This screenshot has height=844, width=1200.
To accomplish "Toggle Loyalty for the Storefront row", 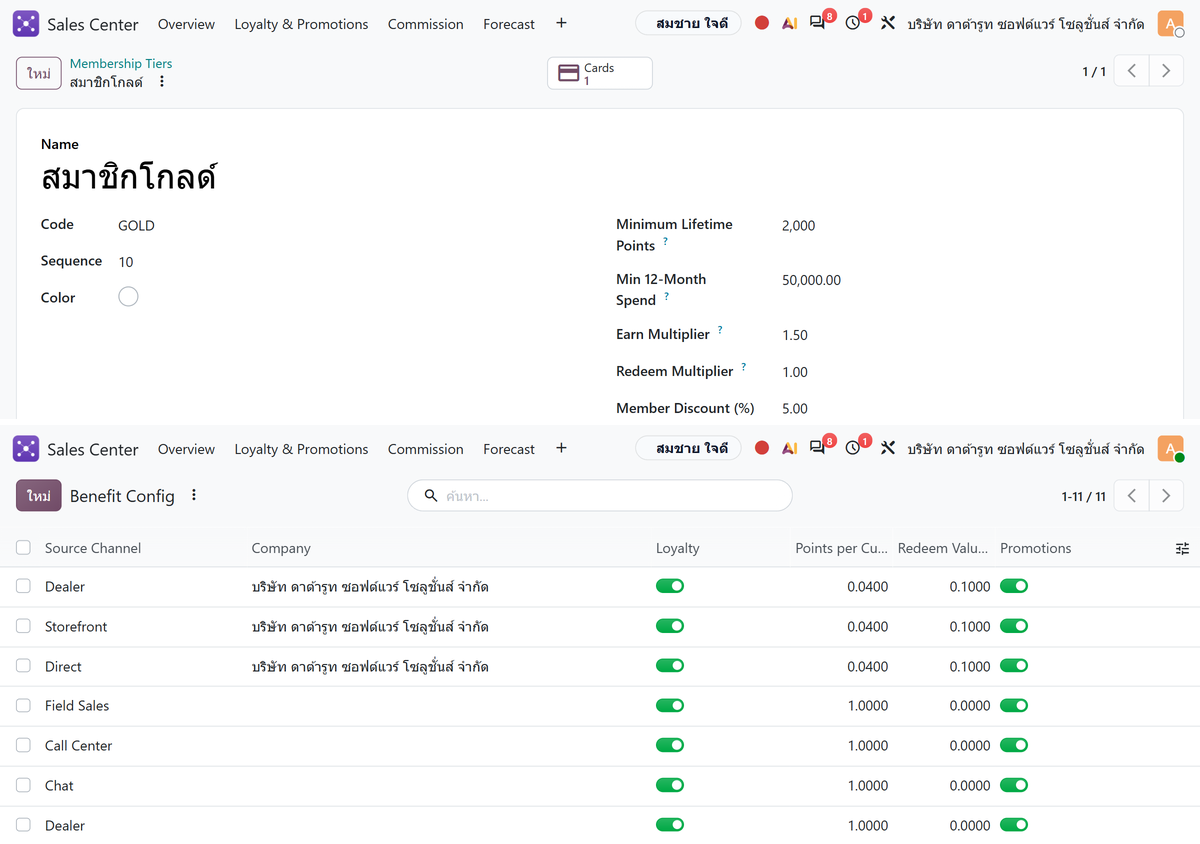I will tap(670, 626).
